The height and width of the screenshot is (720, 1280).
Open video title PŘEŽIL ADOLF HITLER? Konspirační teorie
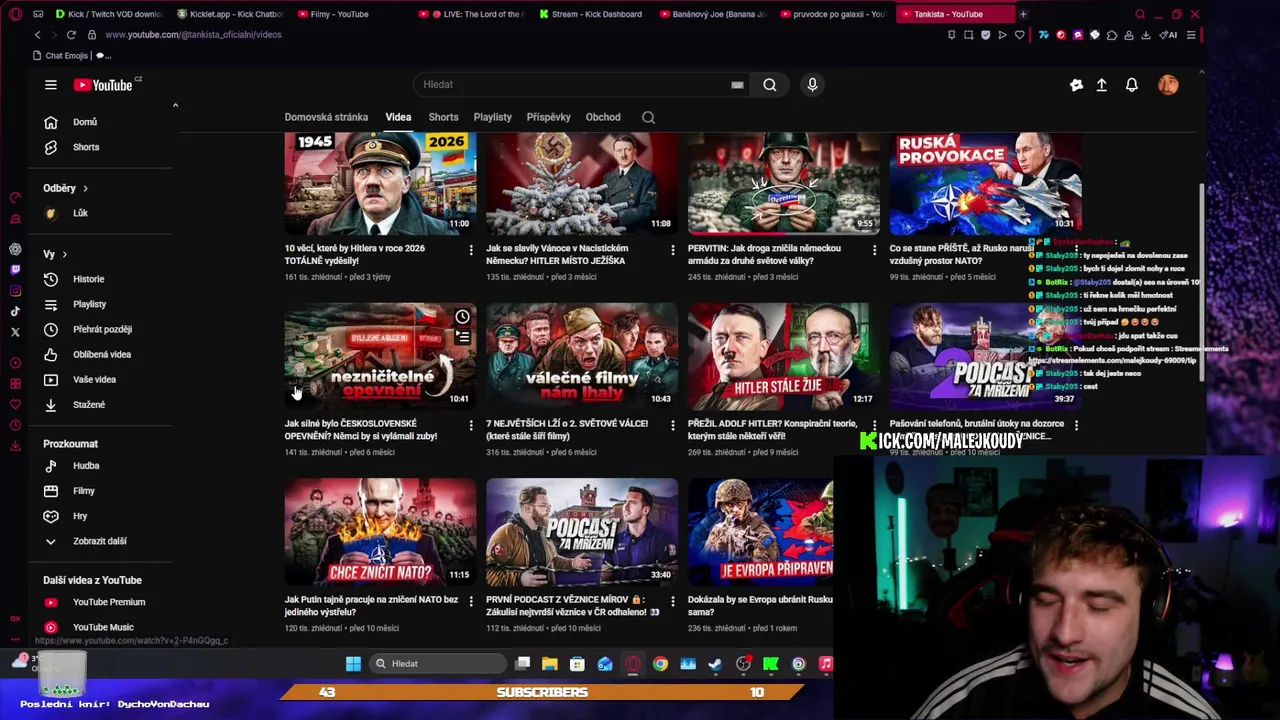click(x=773, y=430)
